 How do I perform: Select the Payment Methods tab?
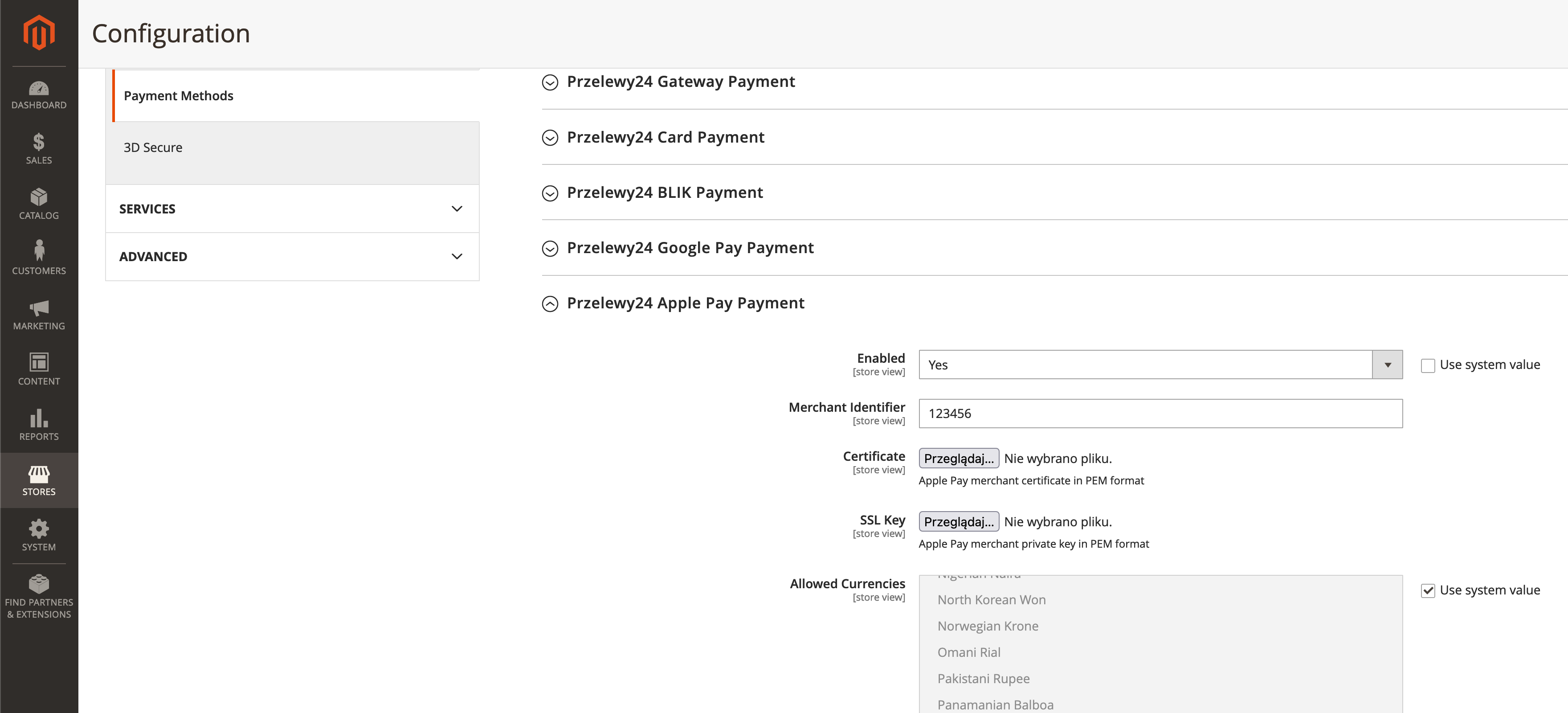click(179, 96)
